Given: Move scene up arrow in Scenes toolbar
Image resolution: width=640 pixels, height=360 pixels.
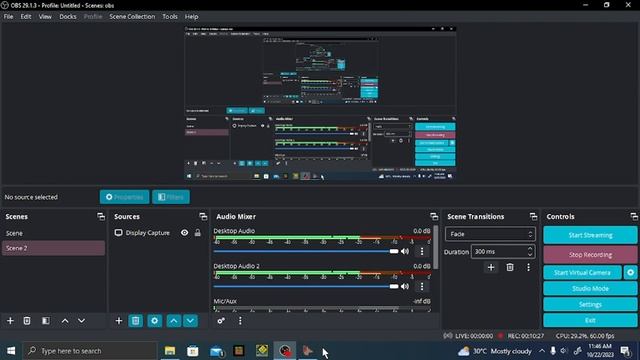Looking at the screenshot, I should [x=65, y=321].
